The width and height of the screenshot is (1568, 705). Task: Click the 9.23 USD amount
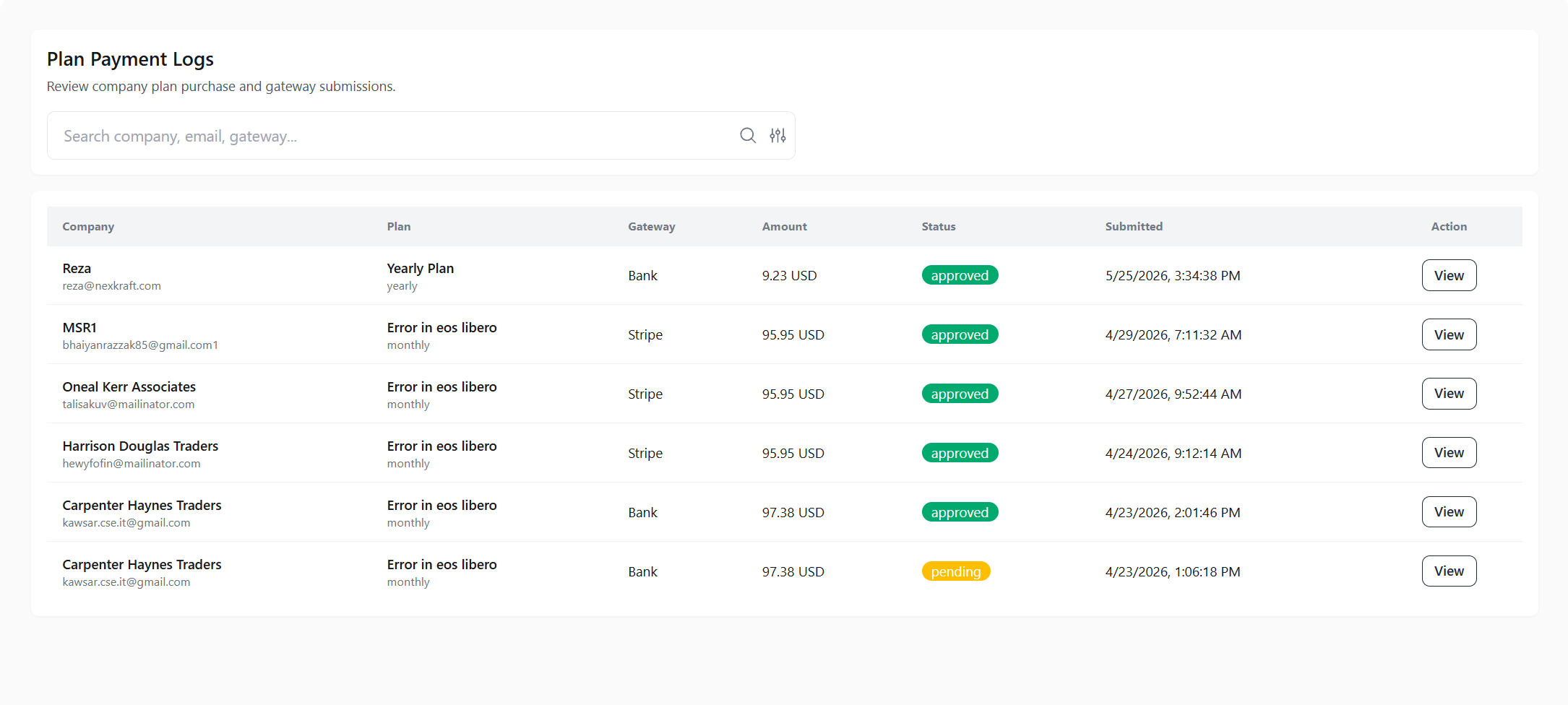(789, 276)
